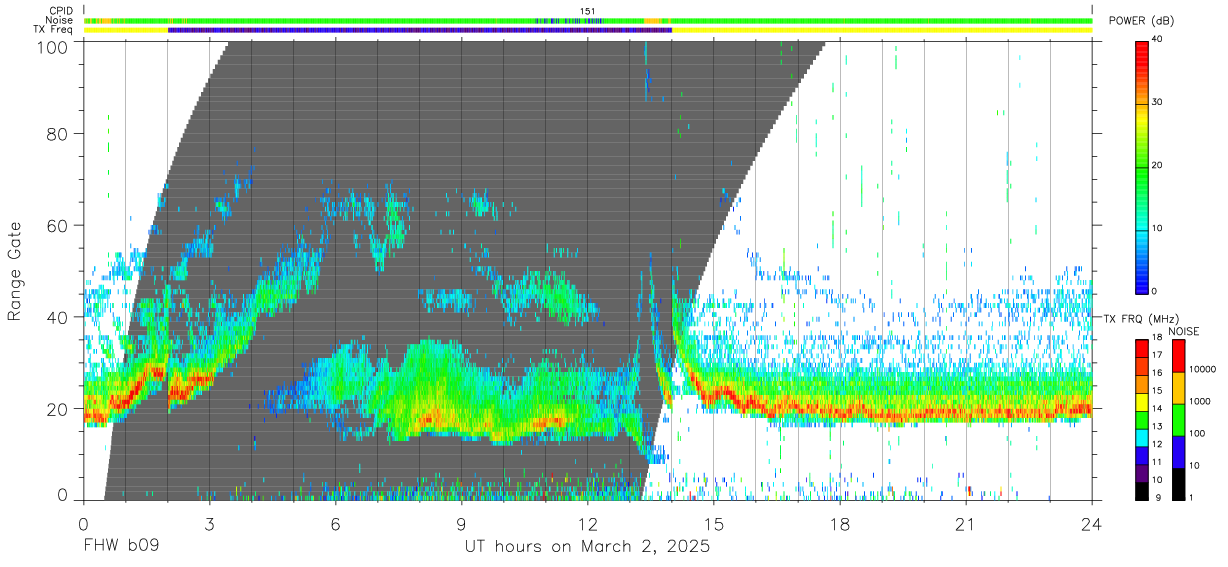
Task: Click the UT hour tick label 24
Action: (x=1092, y=523)
